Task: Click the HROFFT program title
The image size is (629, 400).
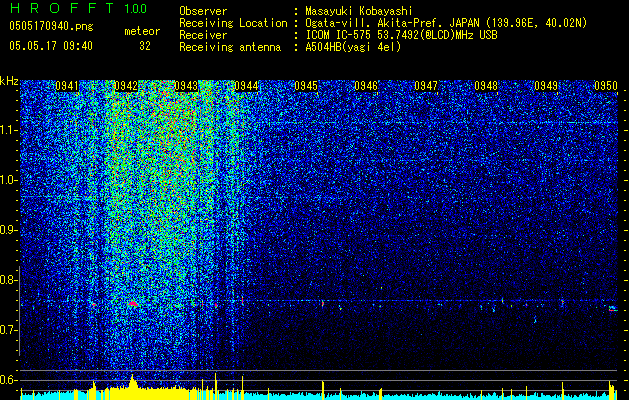Action: pos(63,8)
